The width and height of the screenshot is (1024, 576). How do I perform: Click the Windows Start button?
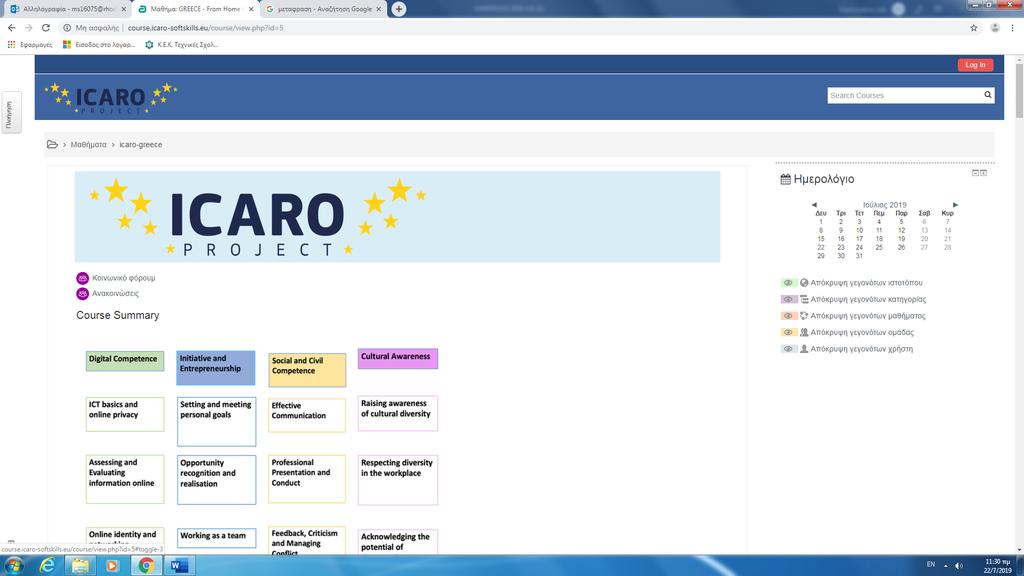pyautogui.click(x=14, y=565)
